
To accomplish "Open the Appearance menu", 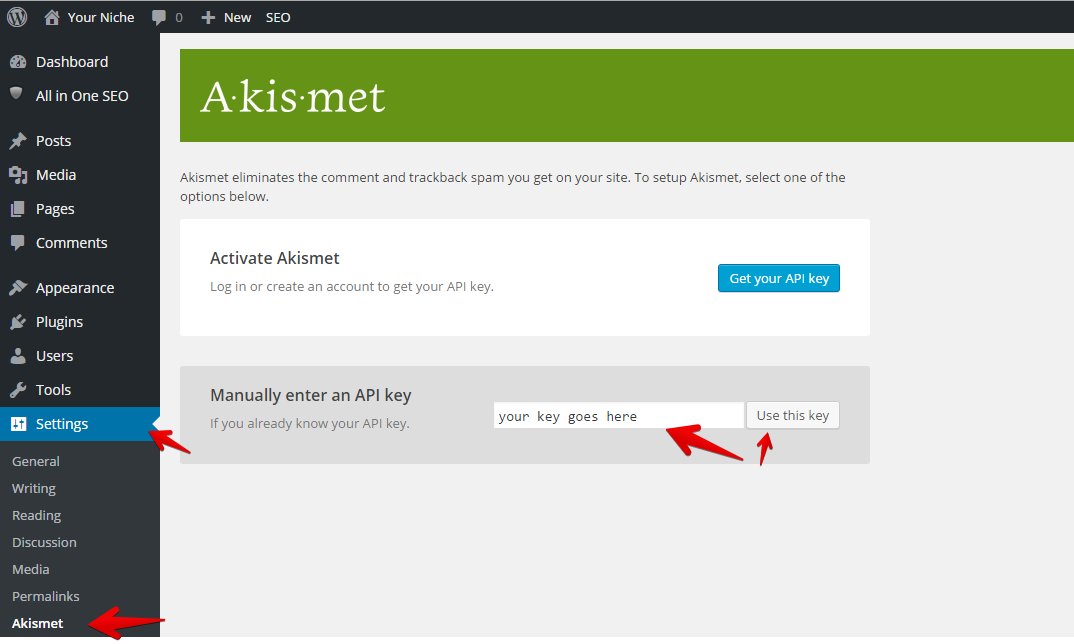I will [75, 288].
